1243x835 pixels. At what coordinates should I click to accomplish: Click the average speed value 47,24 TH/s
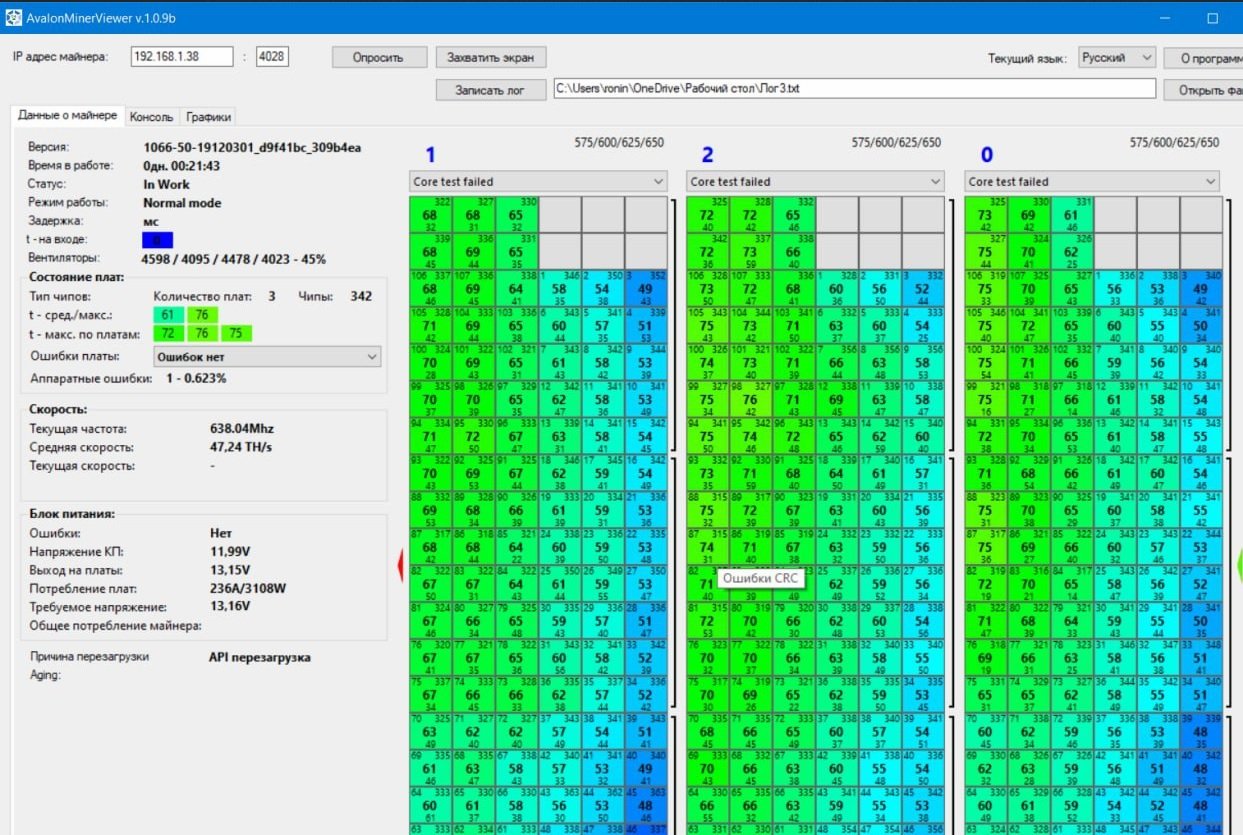(240, 447)
